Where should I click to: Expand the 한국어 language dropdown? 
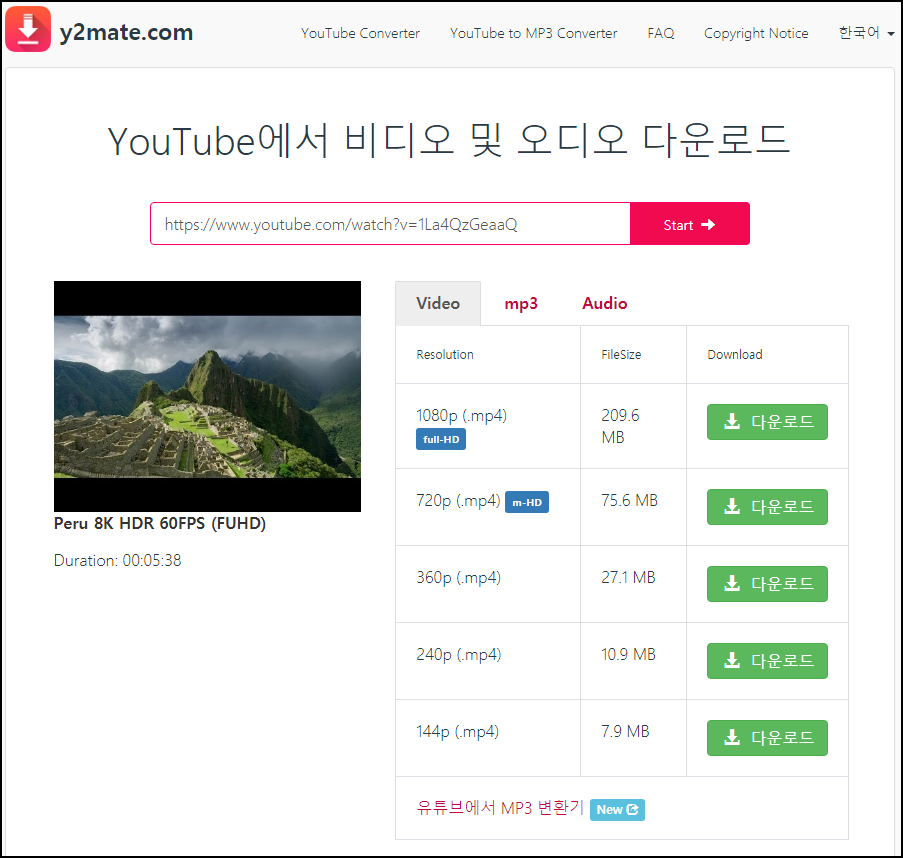pyautogui.click(x=866, y=33)
